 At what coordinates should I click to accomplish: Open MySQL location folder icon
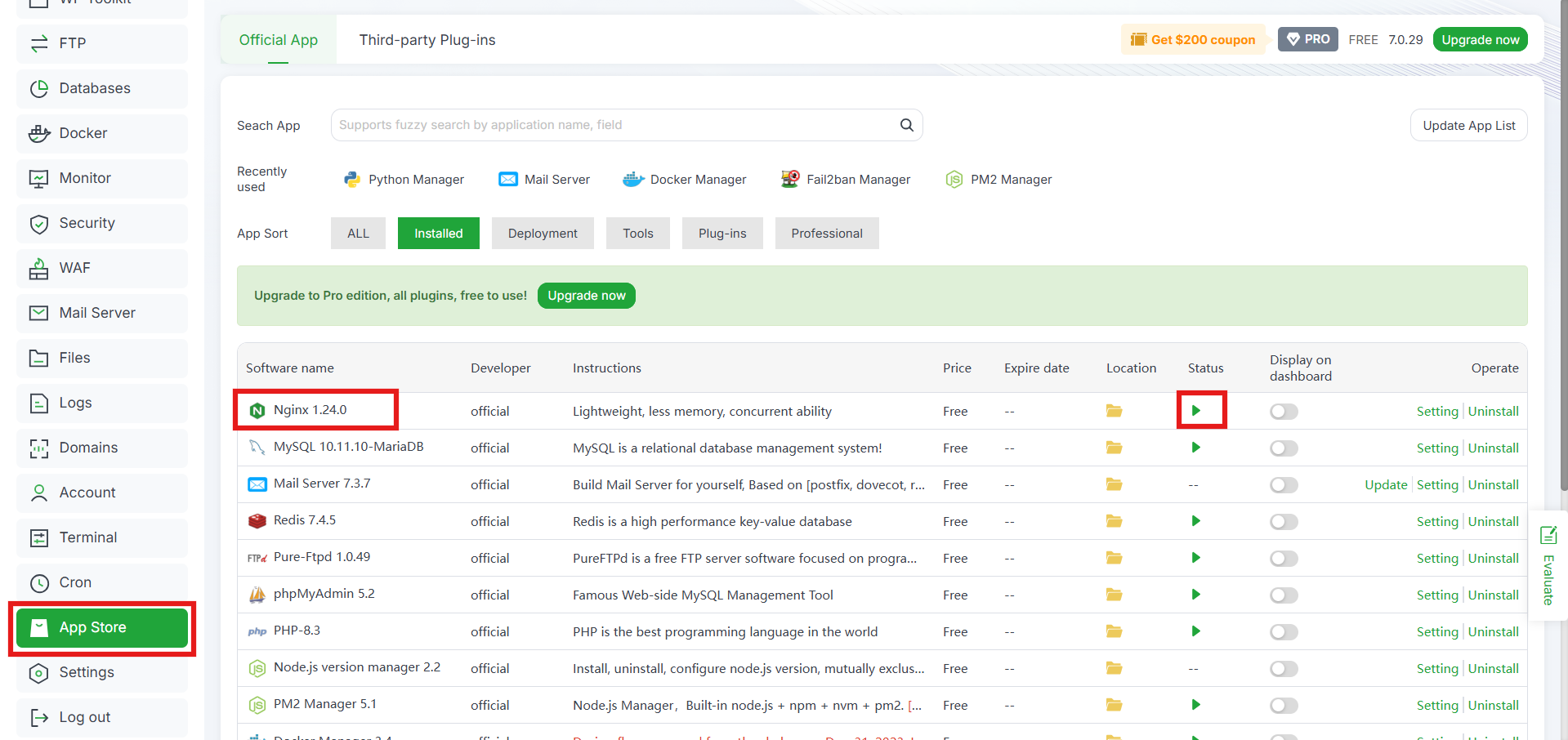tap(1114, 448)
